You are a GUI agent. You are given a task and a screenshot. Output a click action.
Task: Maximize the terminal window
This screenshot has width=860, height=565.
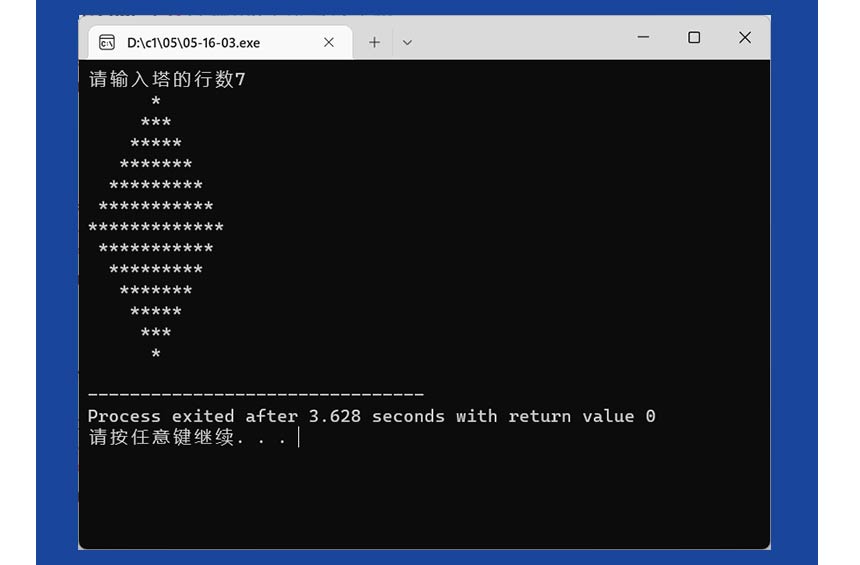click(694, 38)
